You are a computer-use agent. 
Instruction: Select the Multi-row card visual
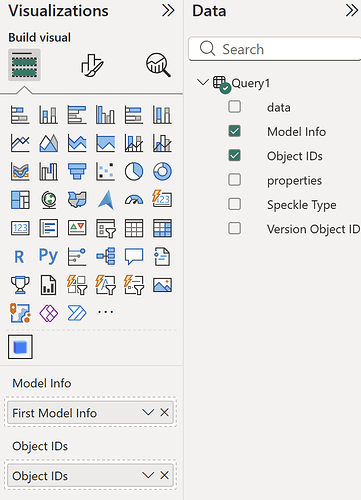48,228
